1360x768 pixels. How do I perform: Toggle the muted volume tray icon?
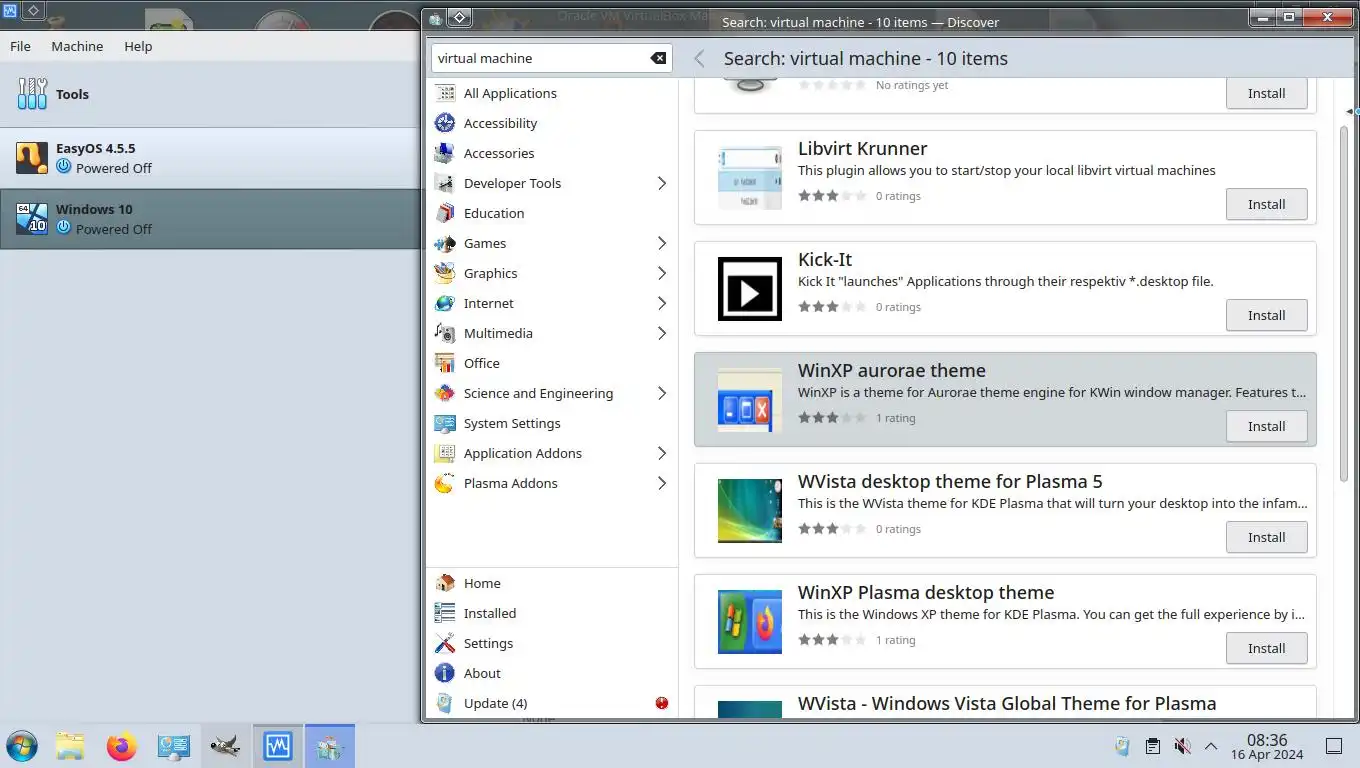click(x=1182, y=746)
